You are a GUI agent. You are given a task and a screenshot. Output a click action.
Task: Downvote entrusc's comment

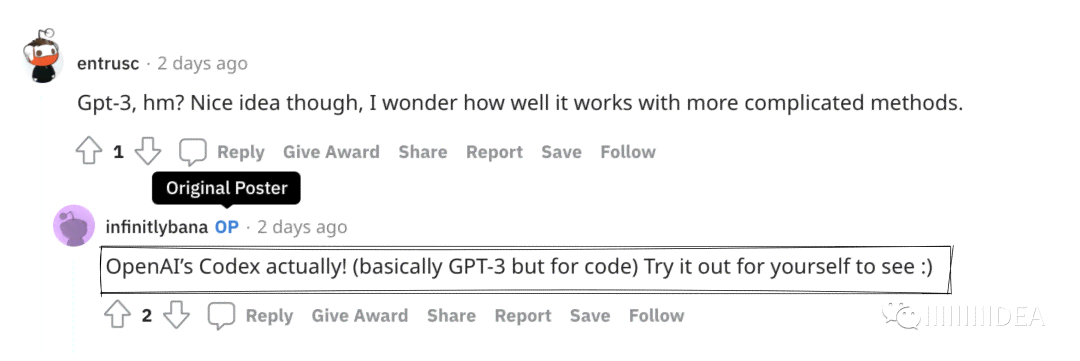point(147,152)
